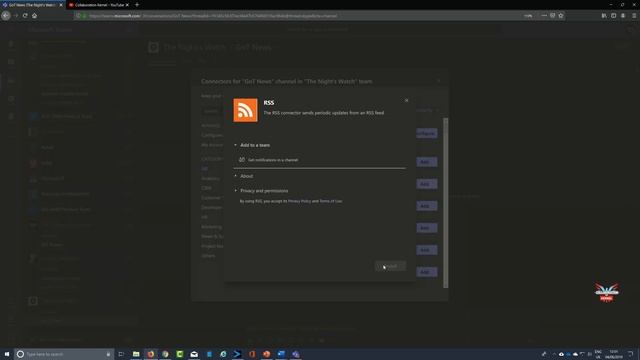The height and width of the screenshot is (360, 640).
Task: Open the Privacy Policy link
Action: tap(299, 201)
